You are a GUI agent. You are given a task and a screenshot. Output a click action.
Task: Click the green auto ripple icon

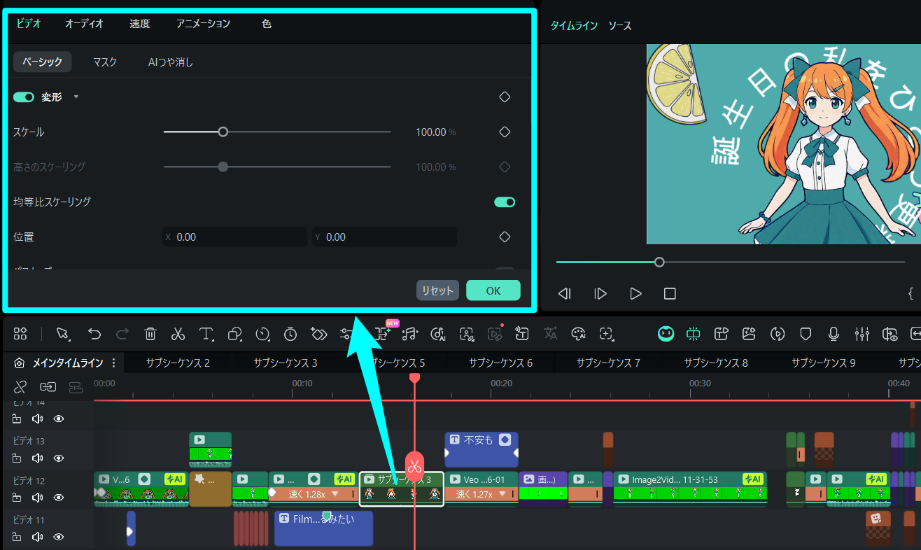[x=693, y=334]
